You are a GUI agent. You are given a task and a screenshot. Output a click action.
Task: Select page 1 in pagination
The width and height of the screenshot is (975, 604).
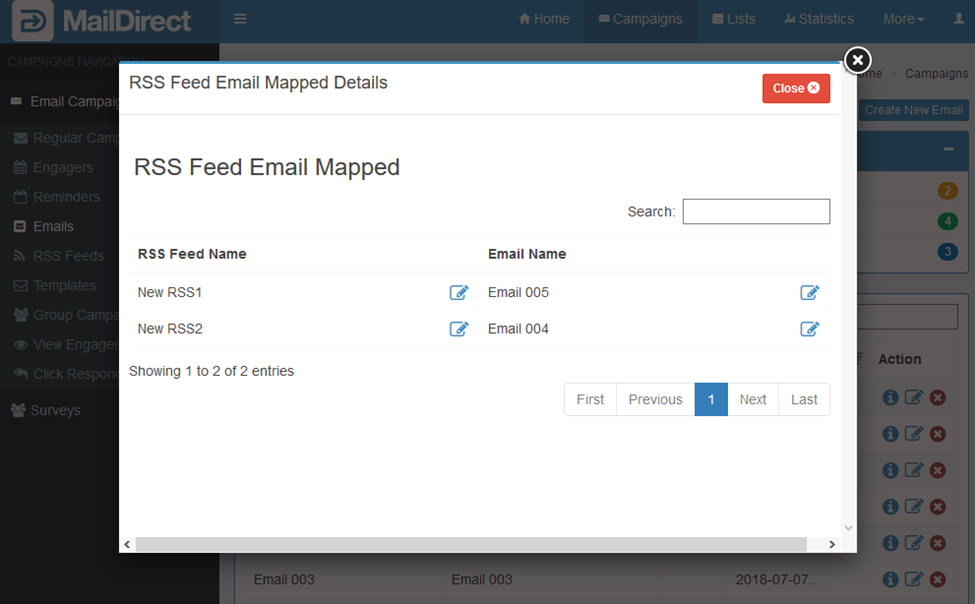pos(711,399)
